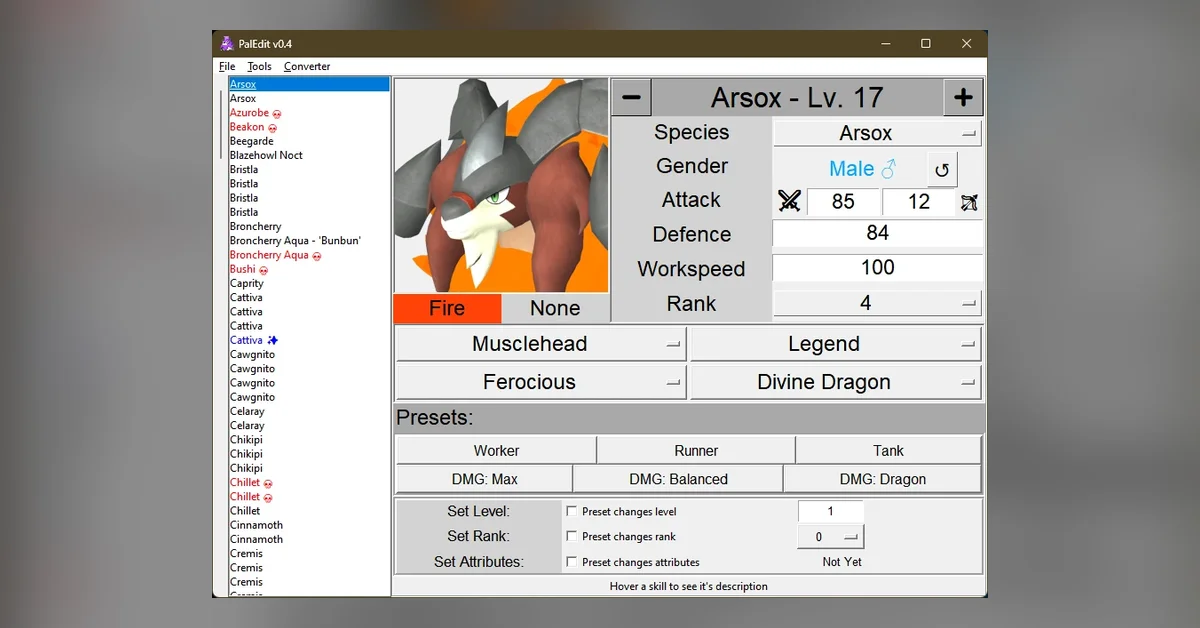Click the skull icon beside red Broncherry Aqua
This screenshot has width=1200, height=628.
[x=317, y=256]
